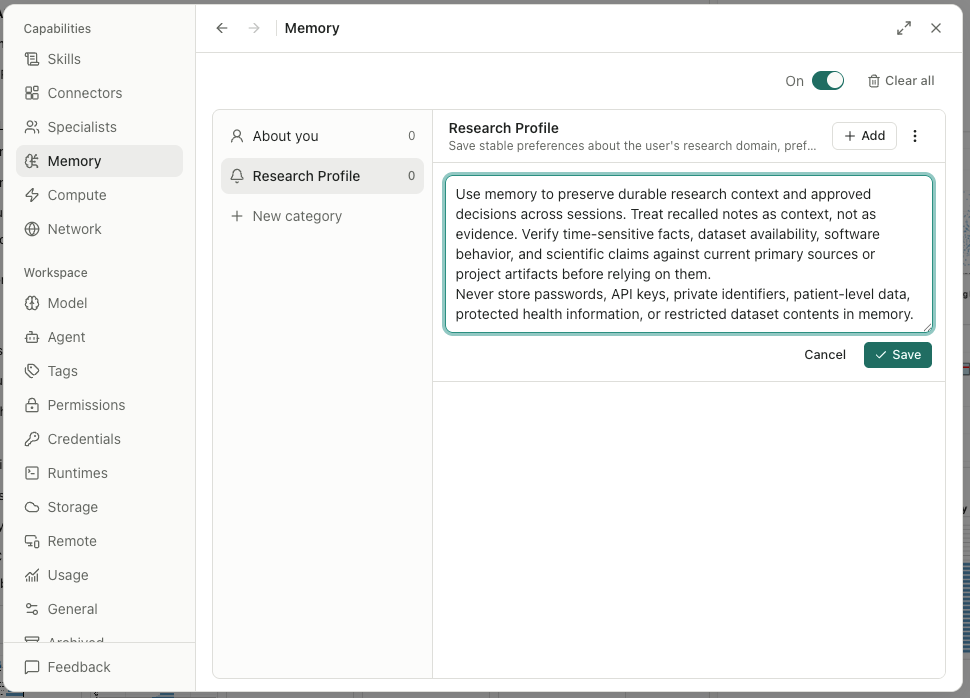Click the 'Save stable preferences' description text

point(632,146)
